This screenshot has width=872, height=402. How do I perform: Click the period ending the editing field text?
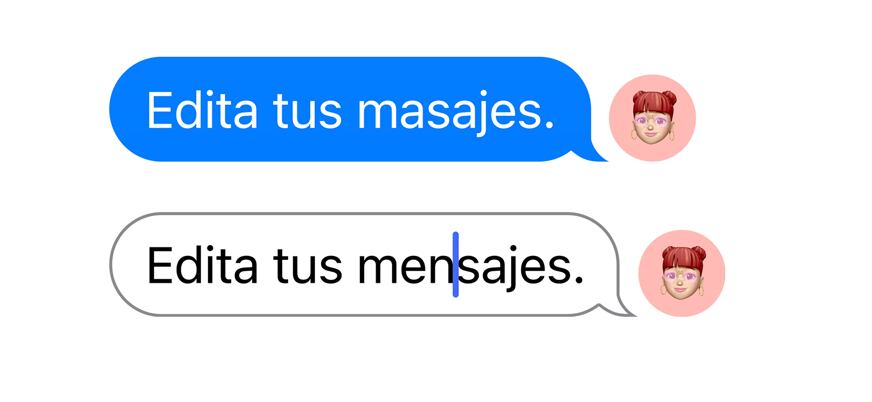[x=578, y=280]
